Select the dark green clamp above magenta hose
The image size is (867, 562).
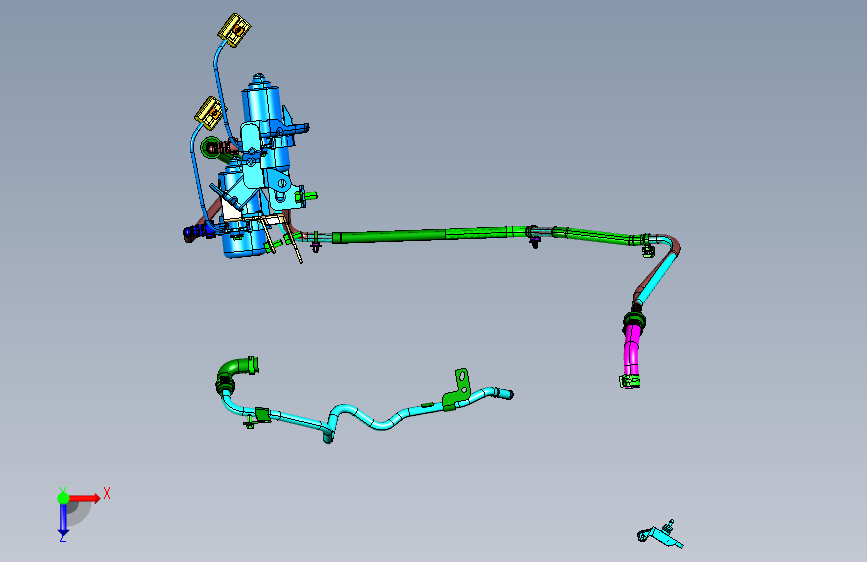coord(635,319)
